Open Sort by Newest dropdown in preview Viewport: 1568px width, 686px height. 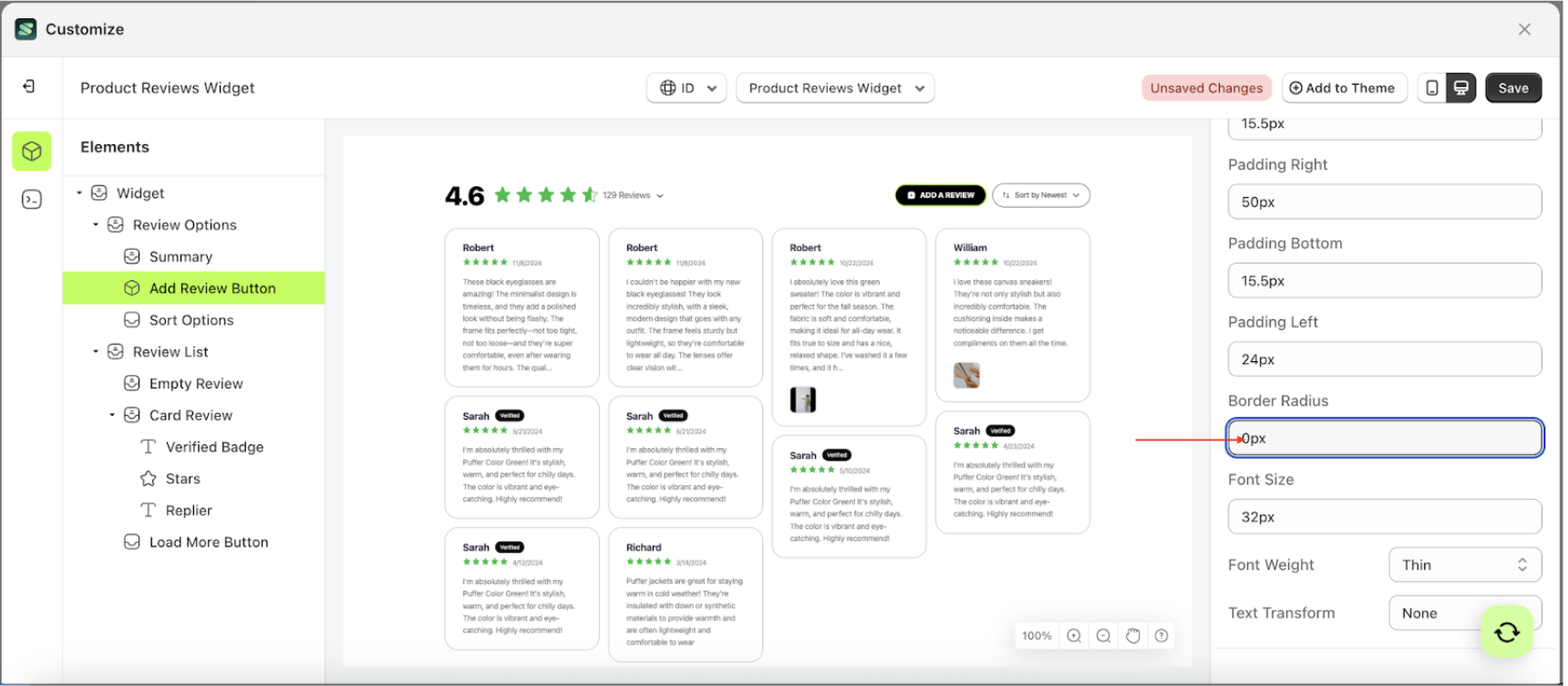(1041, 195)
